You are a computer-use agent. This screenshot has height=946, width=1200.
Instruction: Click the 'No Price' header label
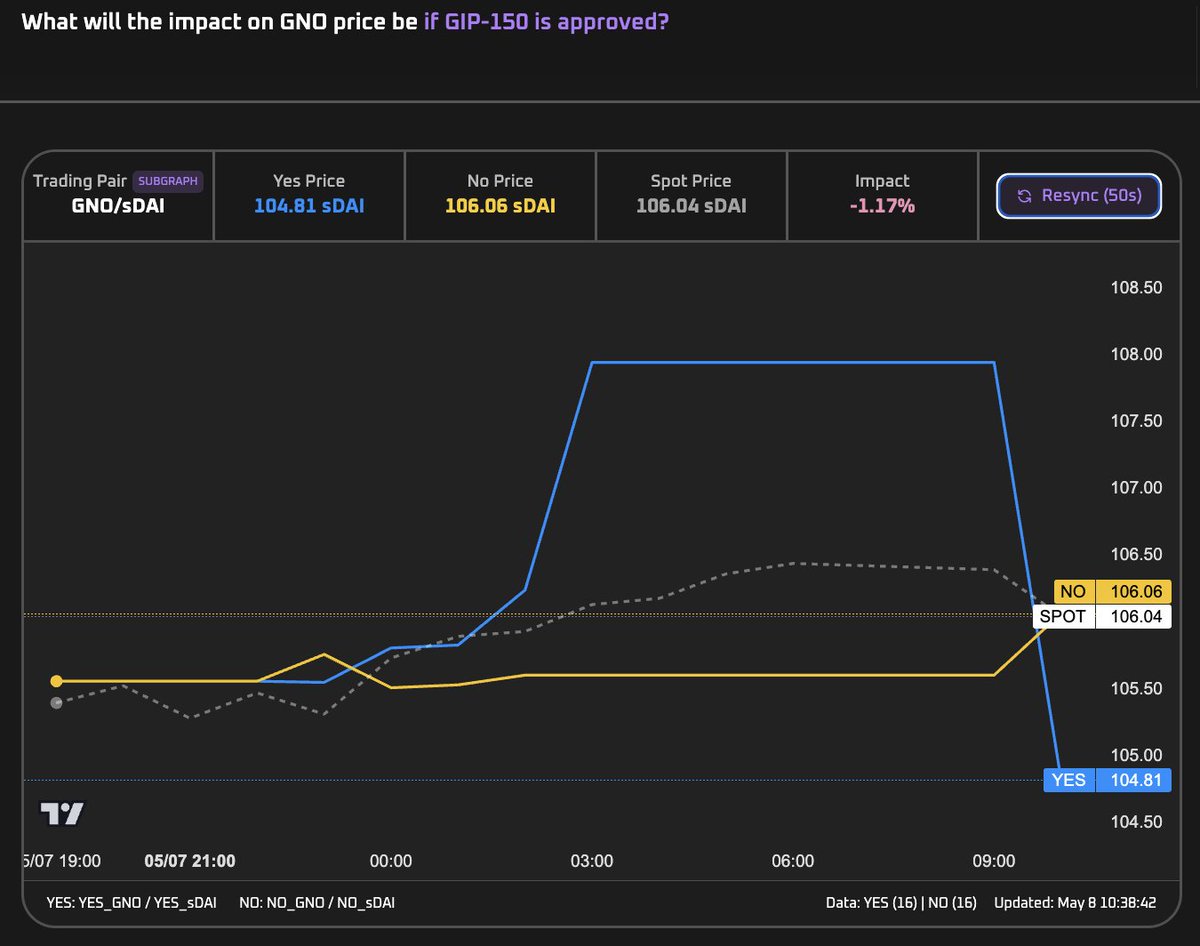coord(500,181)
